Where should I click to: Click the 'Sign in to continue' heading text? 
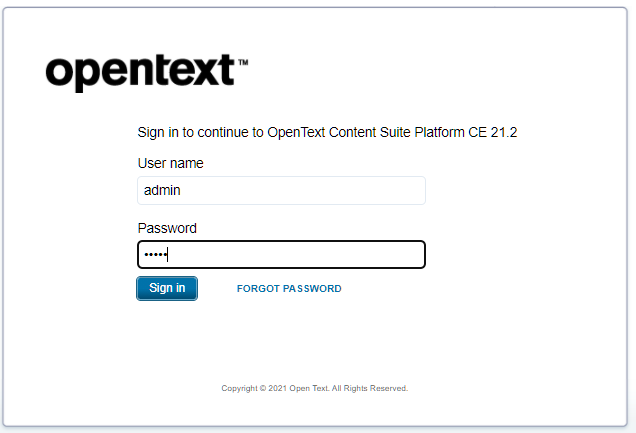click(x=327, y=133)
